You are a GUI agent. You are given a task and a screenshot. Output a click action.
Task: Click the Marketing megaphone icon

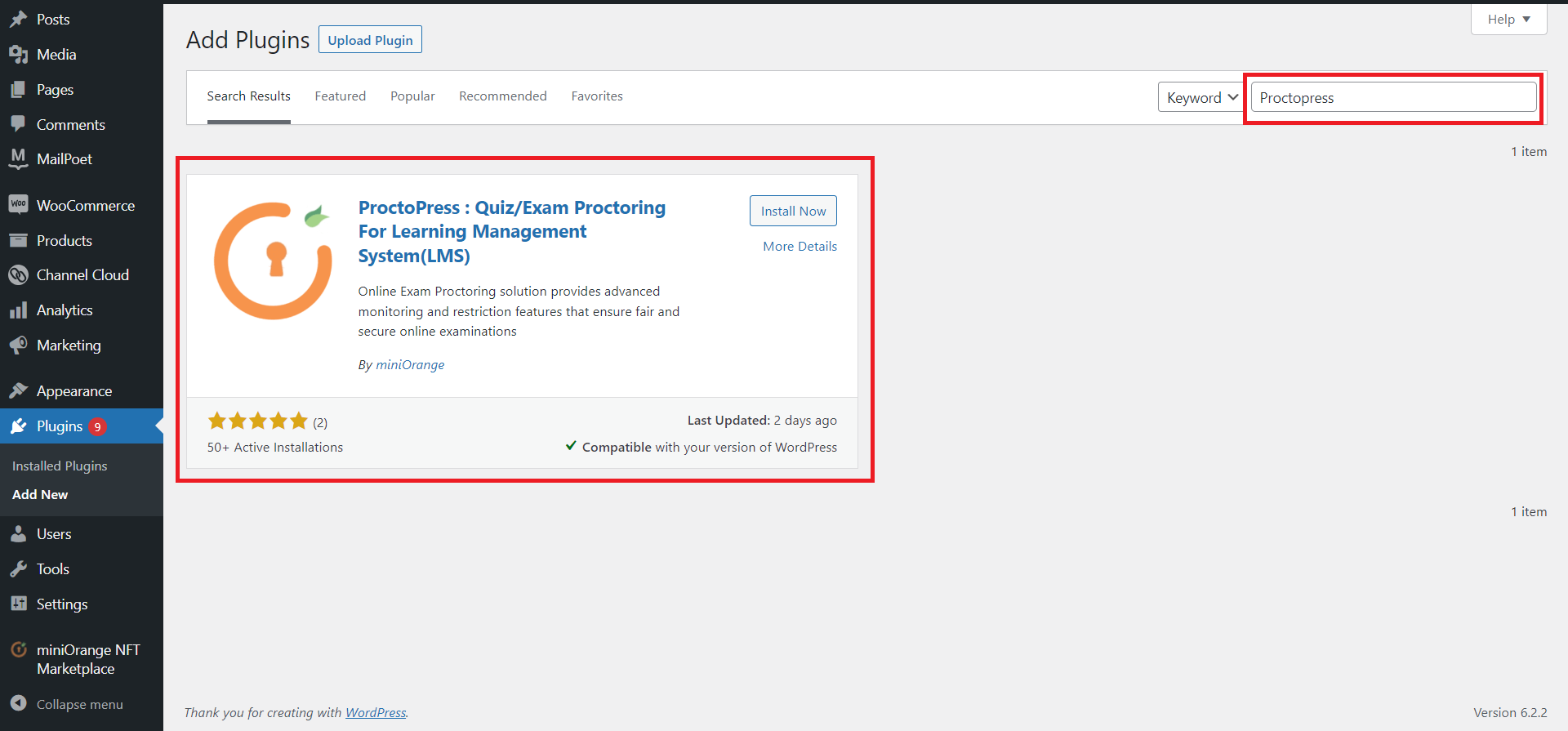(x=18, y=345)
